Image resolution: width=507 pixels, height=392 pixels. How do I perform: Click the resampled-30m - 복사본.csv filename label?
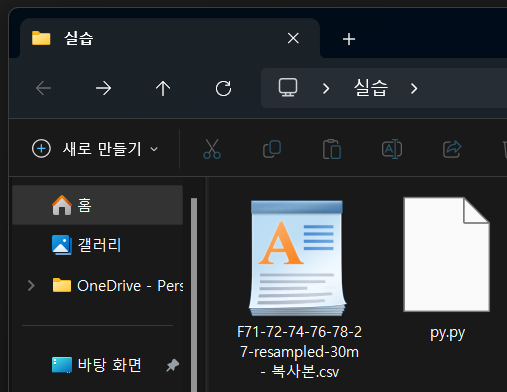click(x=299, y=352)
